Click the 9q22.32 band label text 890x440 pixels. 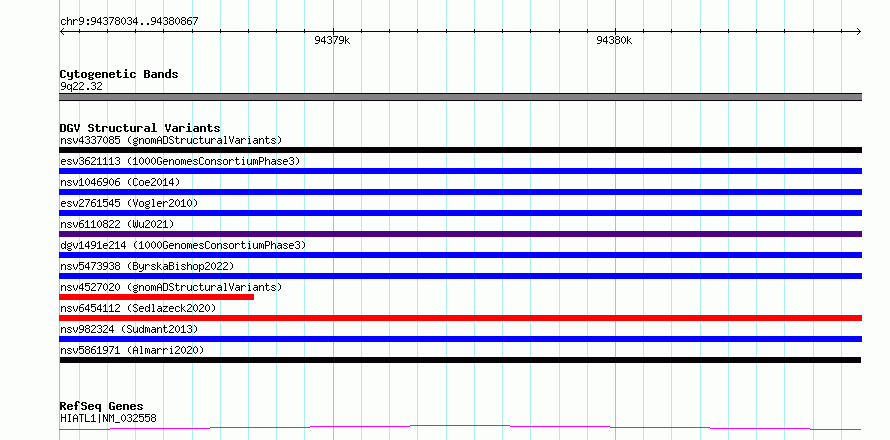tap(81, 87)
